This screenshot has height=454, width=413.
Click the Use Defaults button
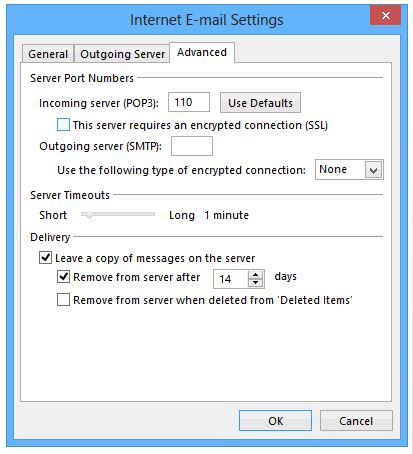[260, 103]
